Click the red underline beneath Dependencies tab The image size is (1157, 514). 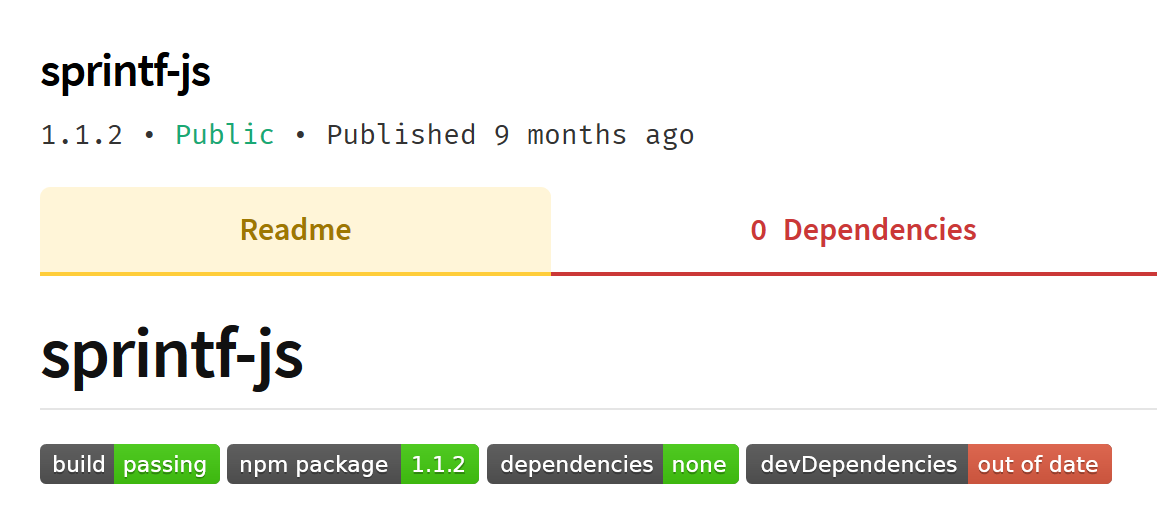853,273
